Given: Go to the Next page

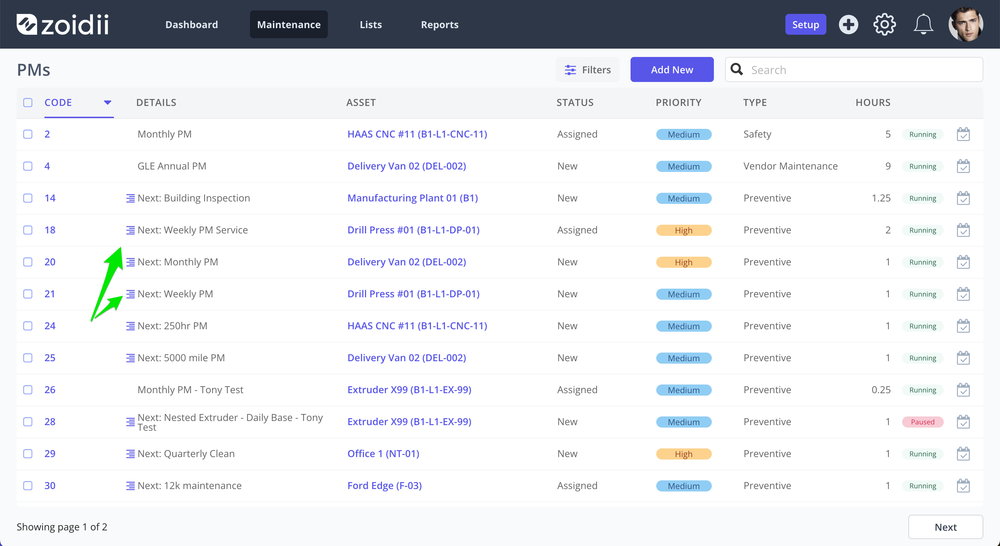Looking at the screenshot, I should click(x=945, y=527).
